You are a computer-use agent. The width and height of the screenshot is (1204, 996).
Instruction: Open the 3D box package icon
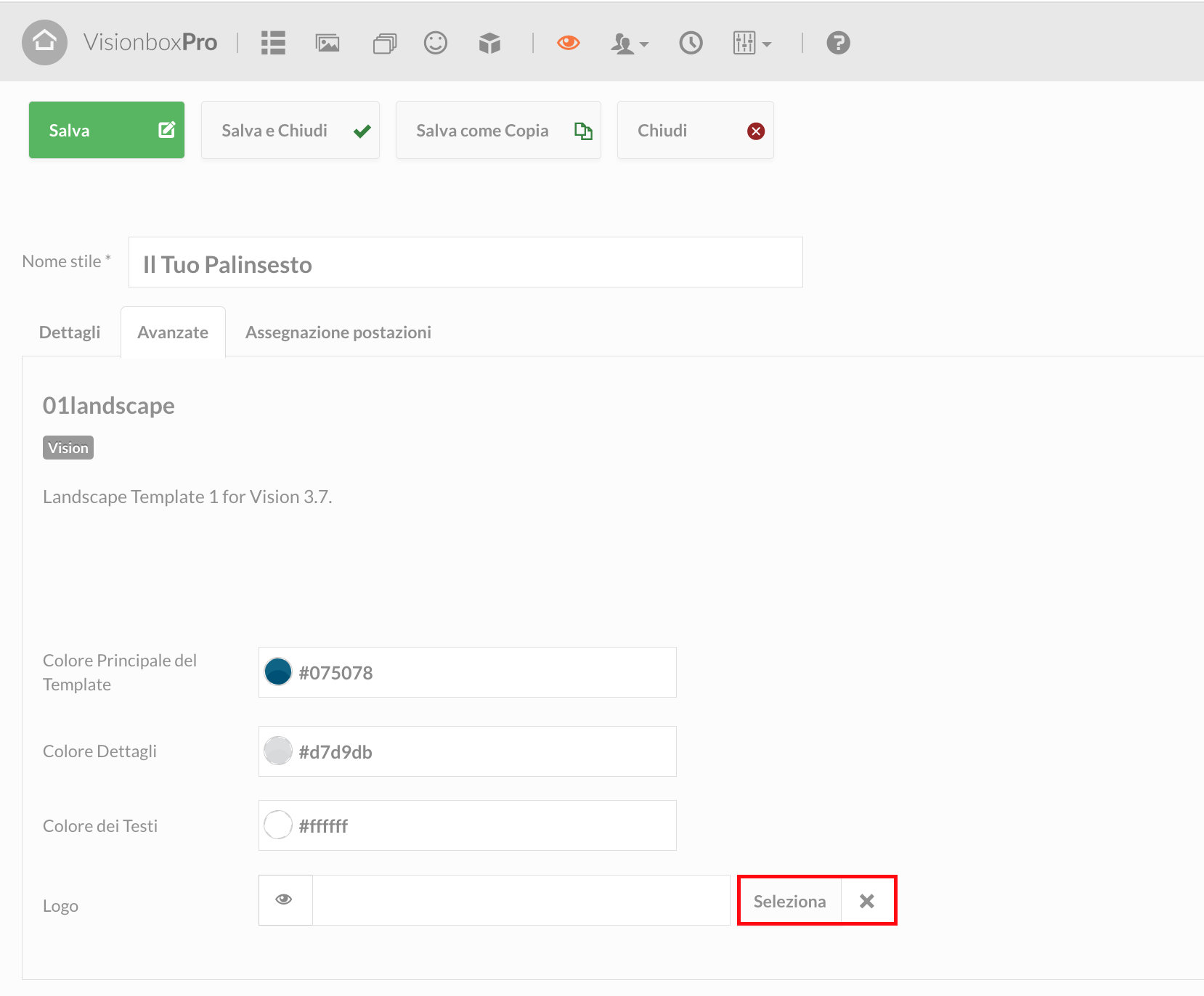[x=490, y=44]
